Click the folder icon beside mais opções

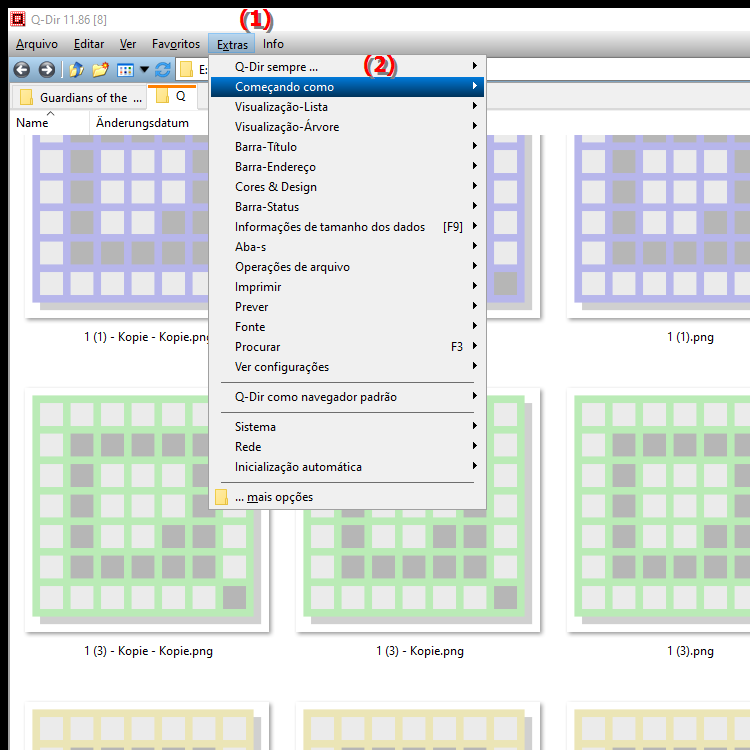[221, 497]
